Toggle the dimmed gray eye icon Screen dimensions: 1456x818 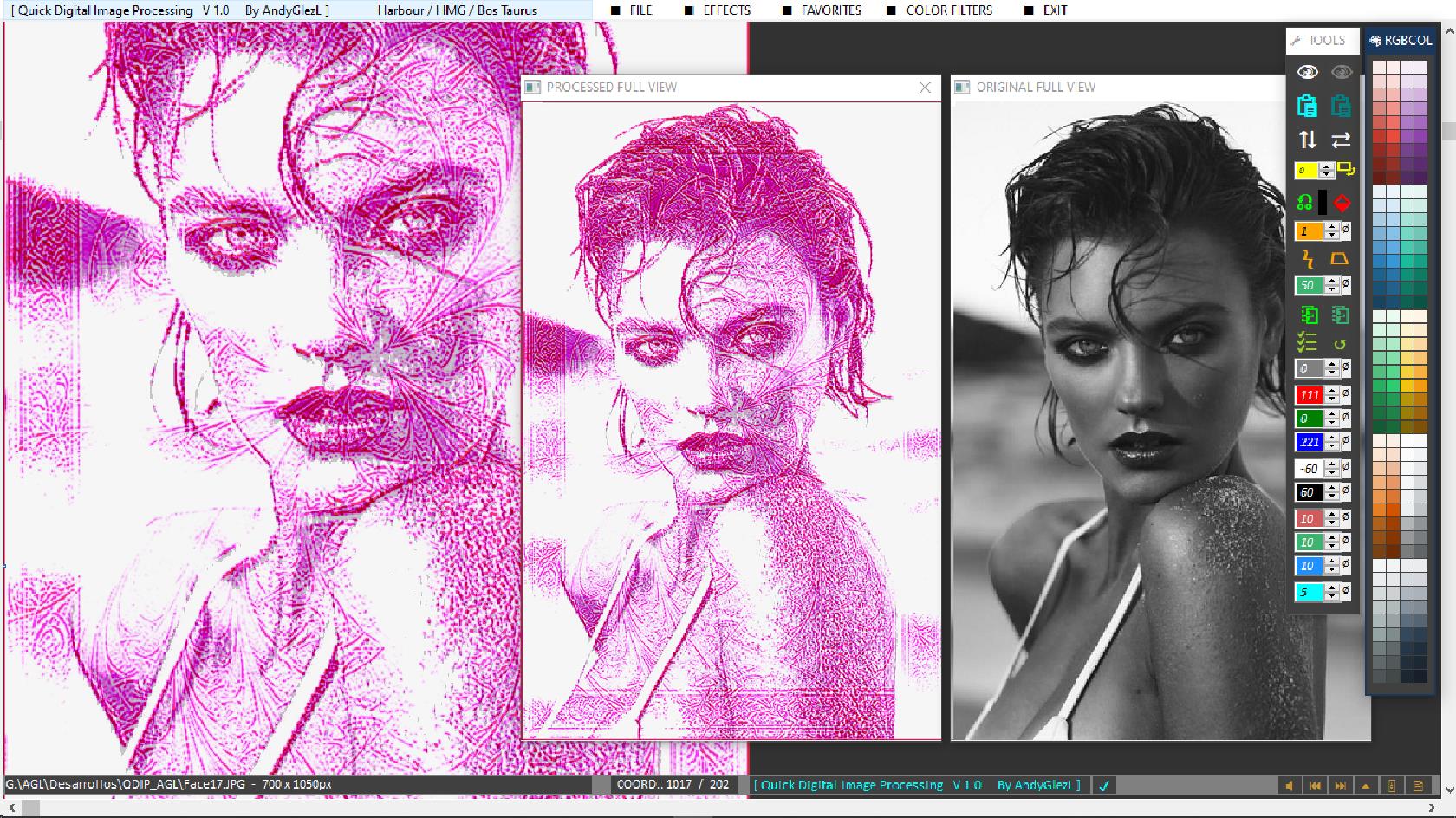pyautogui.click(x=1342, y=72)
